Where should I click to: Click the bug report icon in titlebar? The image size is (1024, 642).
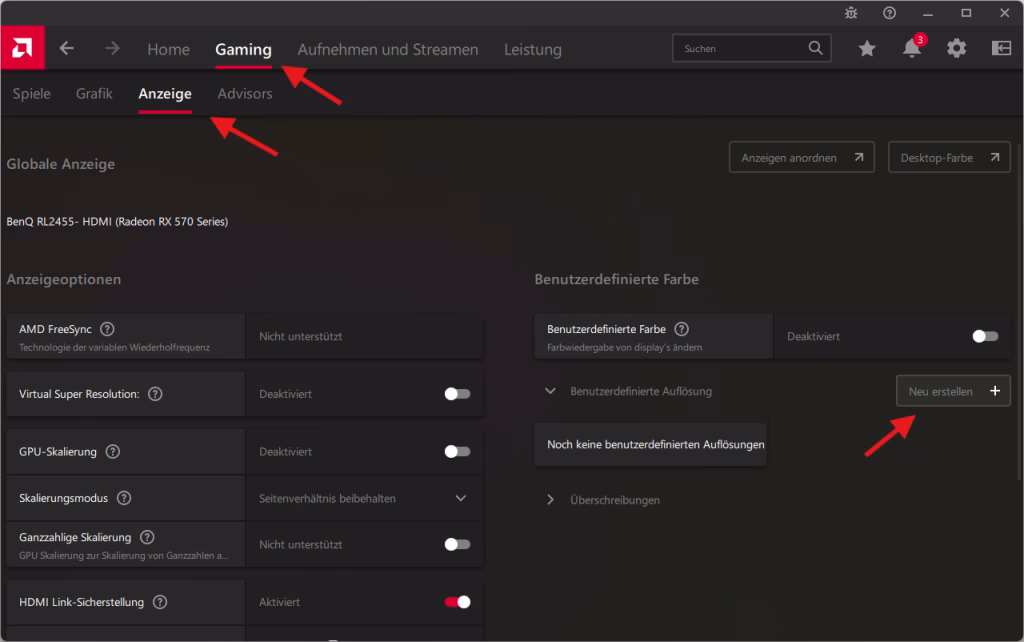coord(851,13)
